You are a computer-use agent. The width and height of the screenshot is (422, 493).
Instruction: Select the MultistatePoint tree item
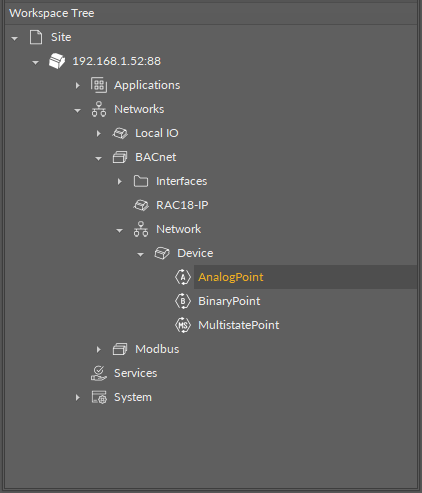[239, 325]
